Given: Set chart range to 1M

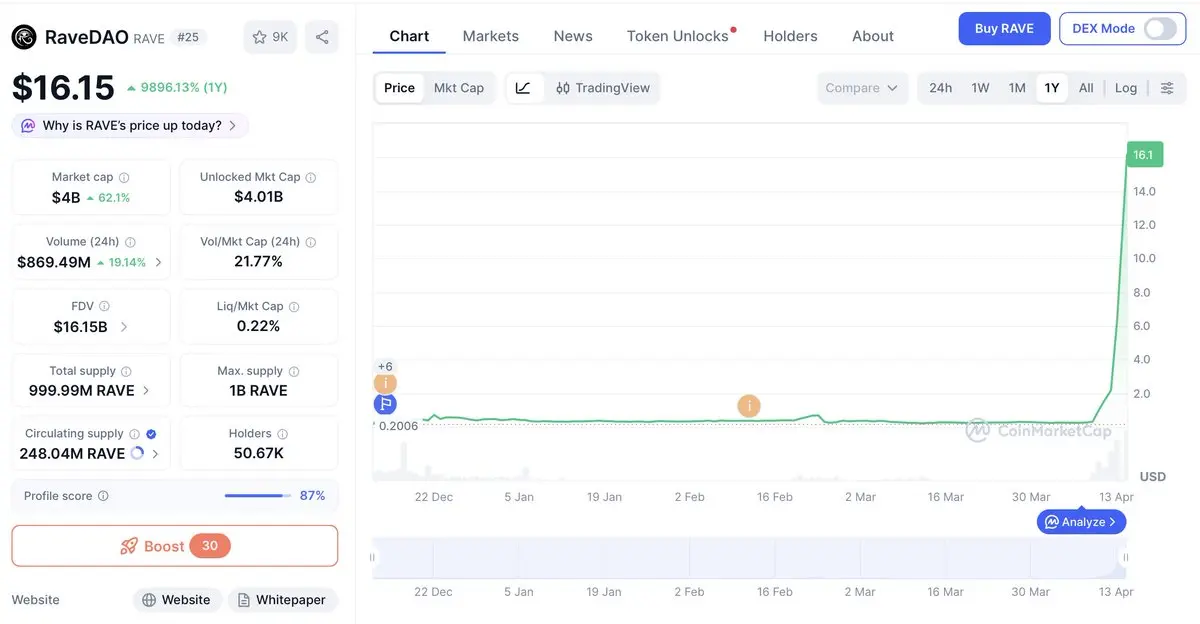Looking at the screenshot, I should [x=1017, y=88].
